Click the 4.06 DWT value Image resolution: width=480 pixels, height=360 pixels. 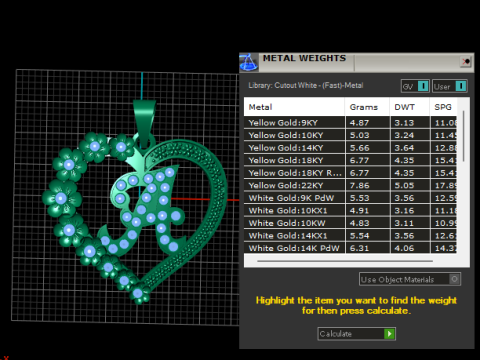[404, 248]
